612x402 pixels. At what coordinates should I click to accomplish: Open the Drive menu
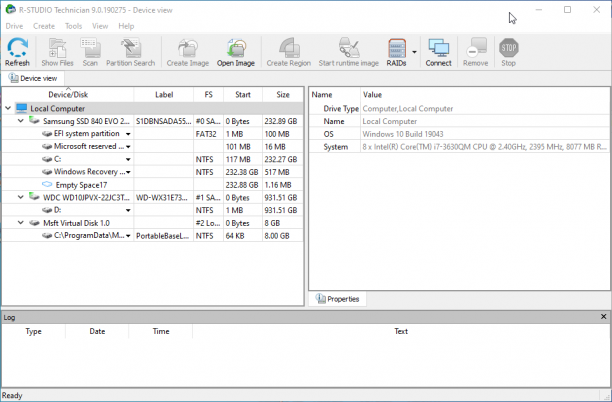coord(14,26)
